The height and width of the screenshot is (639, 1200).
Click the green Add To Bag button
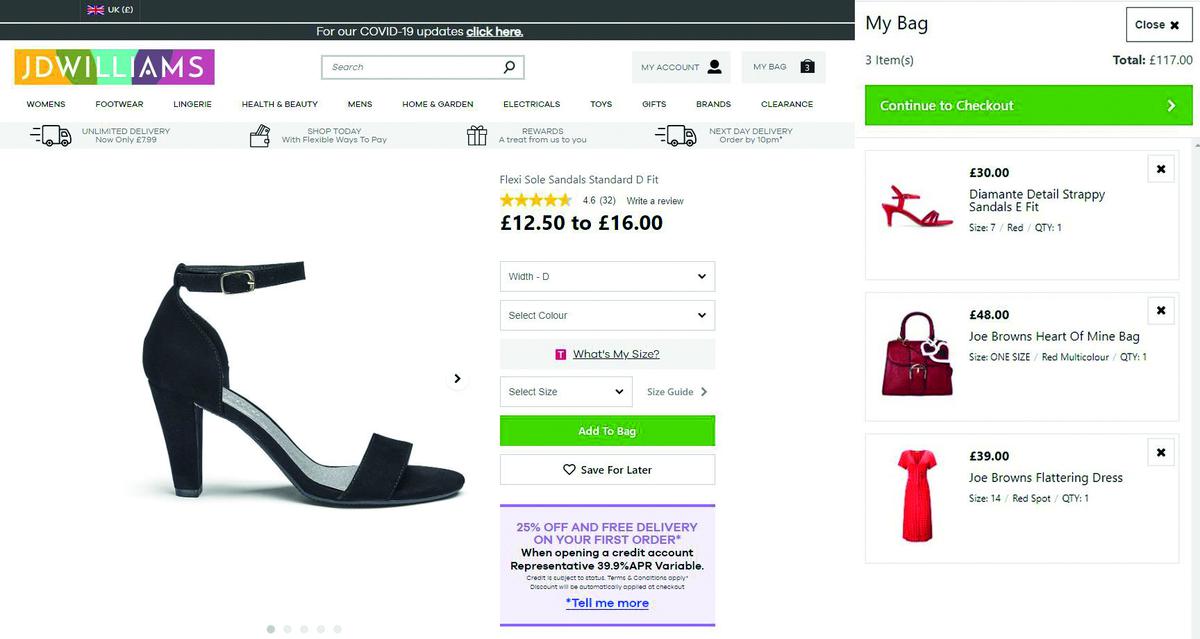(x=607, y=431)
